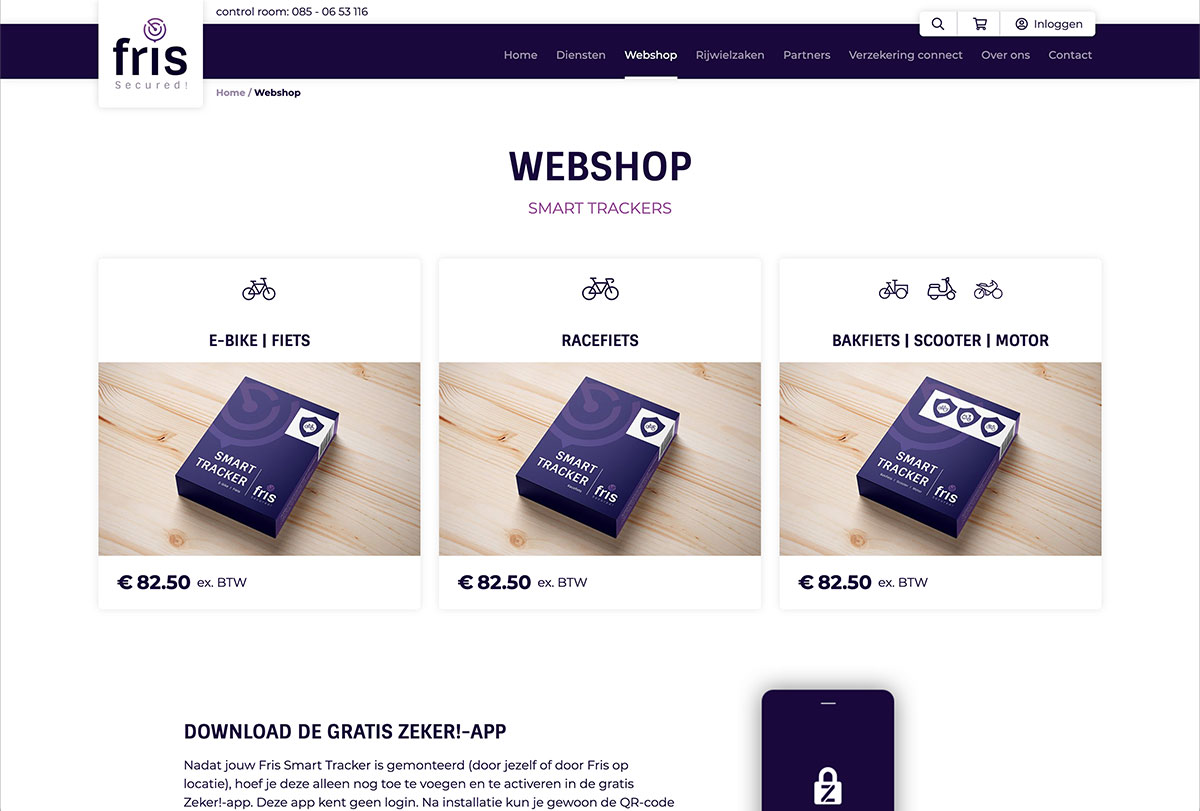Click the scooter icon in third card
The width and height of the screenshot is (1200, 811).
tap(941, 289)
